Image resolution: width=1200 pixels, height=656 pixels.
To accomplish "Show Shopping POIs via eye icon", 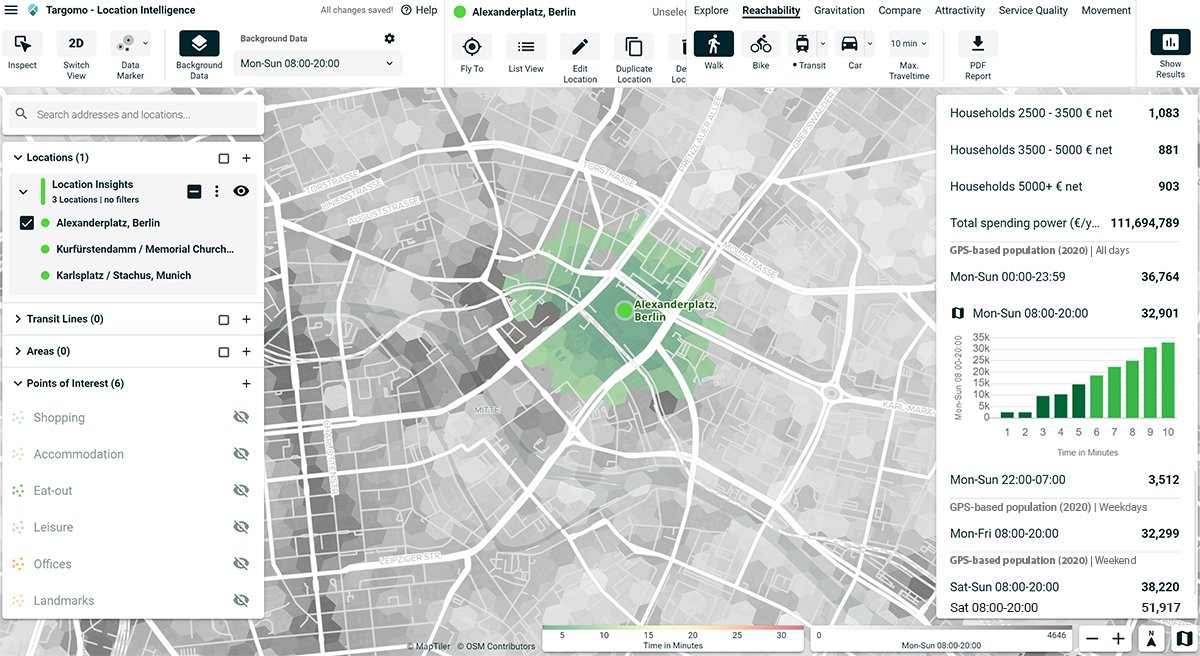I will [241, 417].
